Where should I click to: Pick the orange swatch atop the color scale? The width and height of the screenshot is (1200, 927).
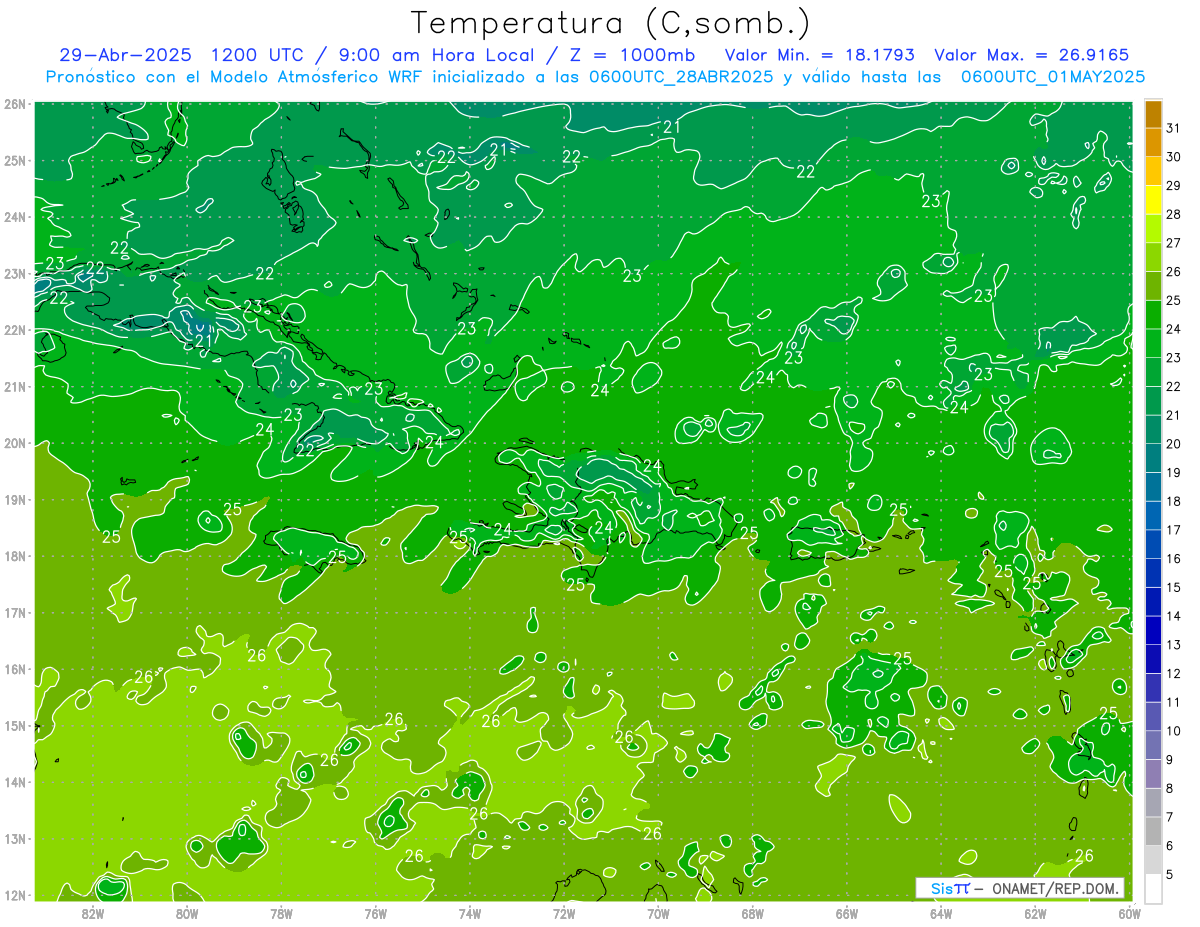point(1153,114)
